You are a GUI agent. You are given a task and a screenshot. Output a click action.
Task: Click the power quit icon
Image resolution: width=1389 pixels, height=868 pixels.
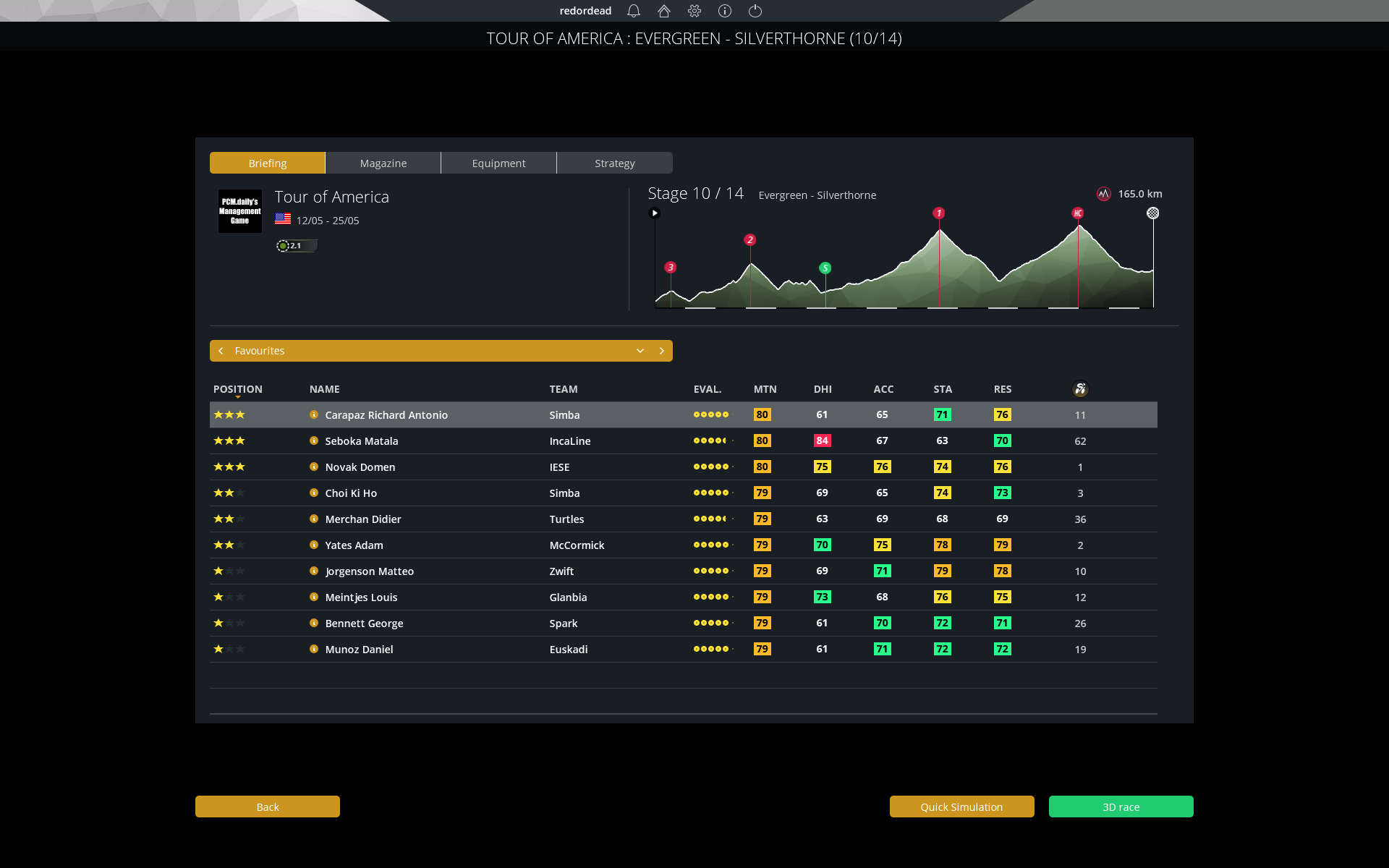pos(755,11)
